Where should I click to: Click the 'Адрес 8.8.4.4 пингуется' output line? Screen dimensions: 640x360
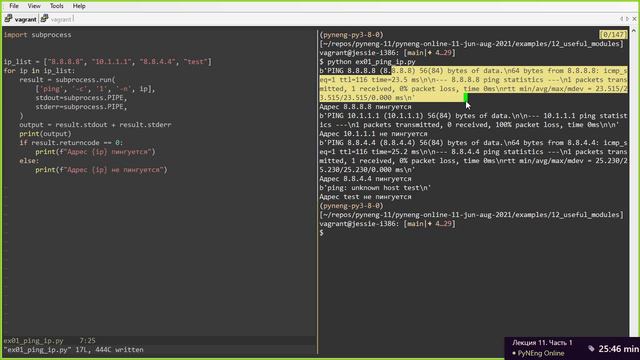[x=365, y=179]
